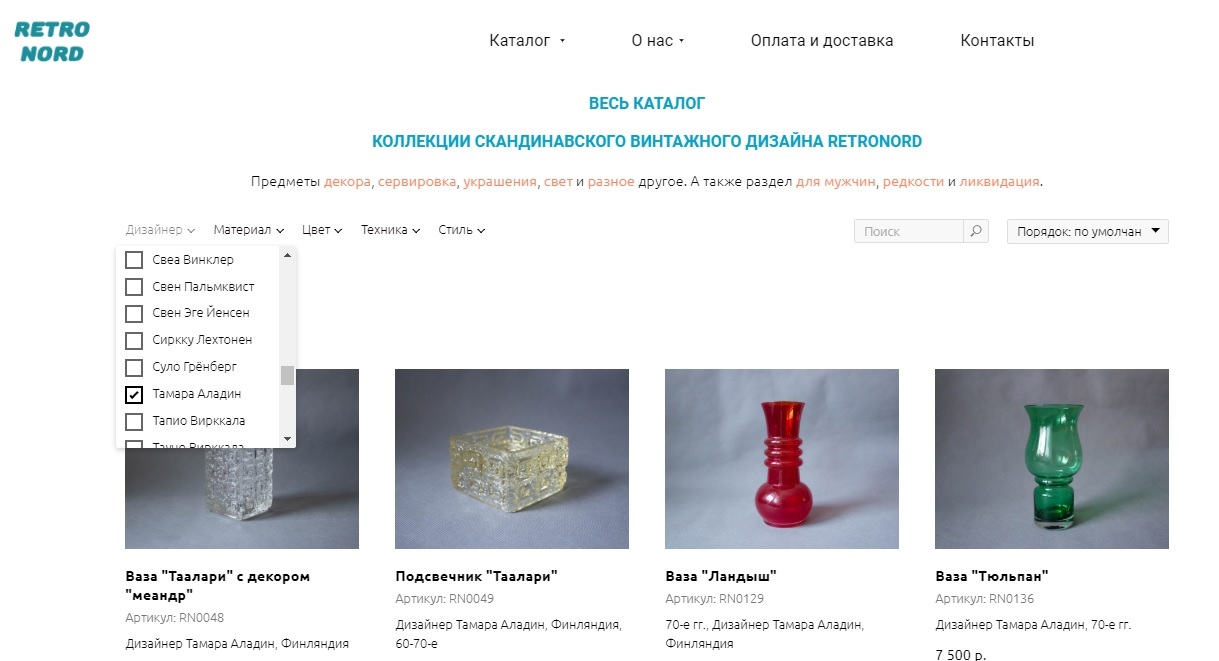
Task: Expand the Материал filter dropdown
Action: pyautogui.click(x=249, y=230)
